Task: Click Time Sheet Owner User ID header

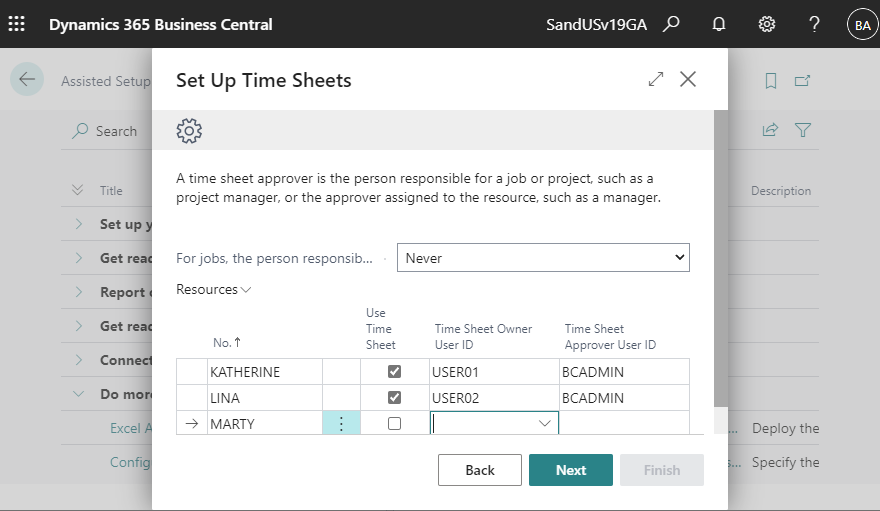Action: (483, 337)
